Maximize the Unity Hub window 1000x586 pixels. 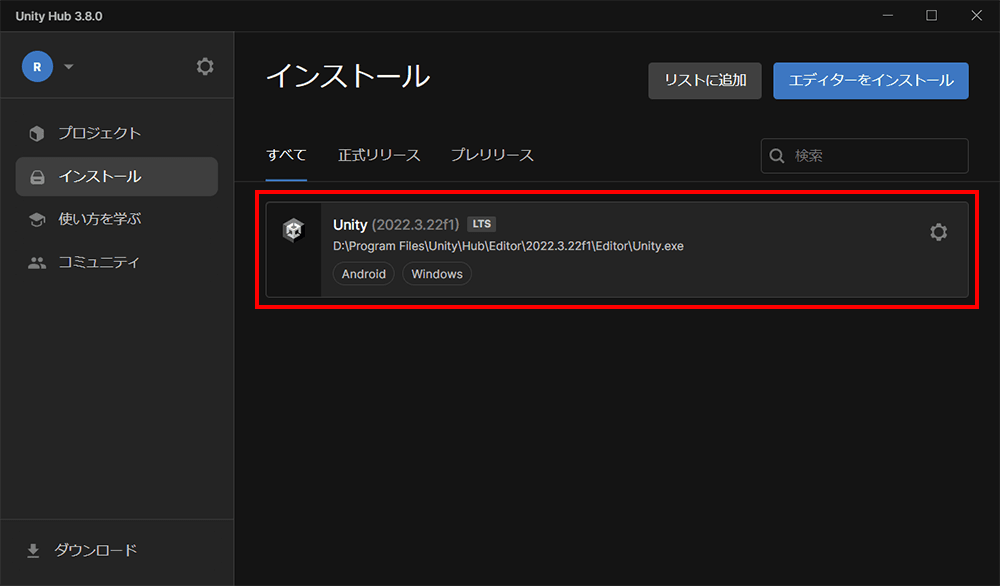coord(932,15)
